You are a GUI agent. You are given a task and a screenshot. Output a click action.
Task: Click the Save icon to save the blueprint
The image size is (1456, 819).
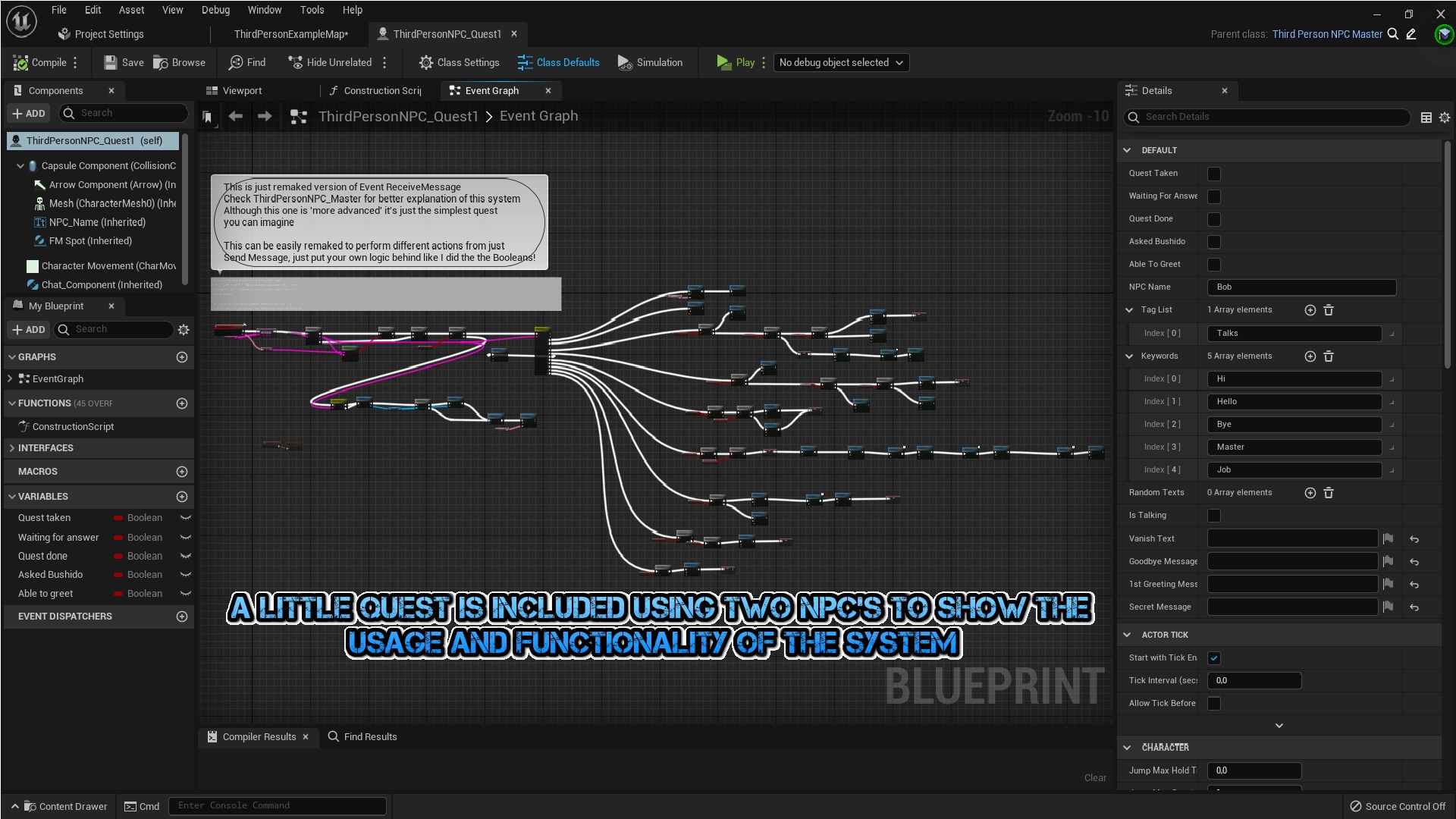111,62
